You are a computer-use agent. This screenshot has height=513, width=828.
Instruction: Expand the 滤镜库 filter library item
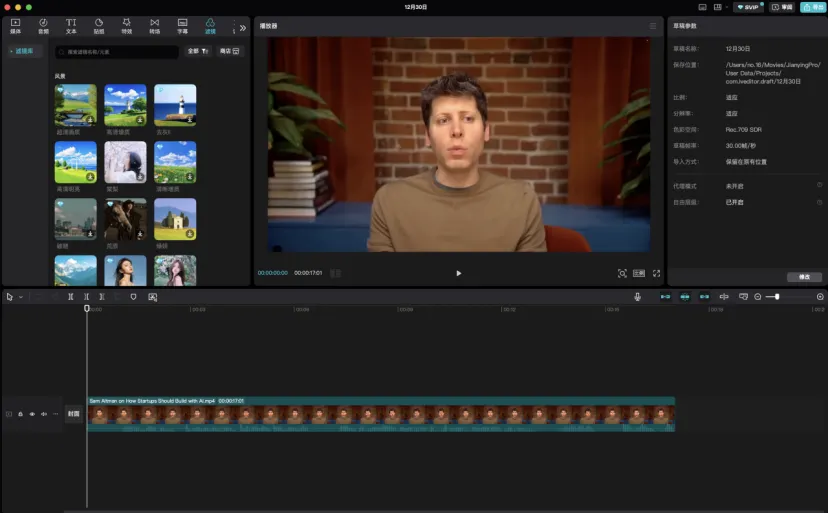click(23, 51)
